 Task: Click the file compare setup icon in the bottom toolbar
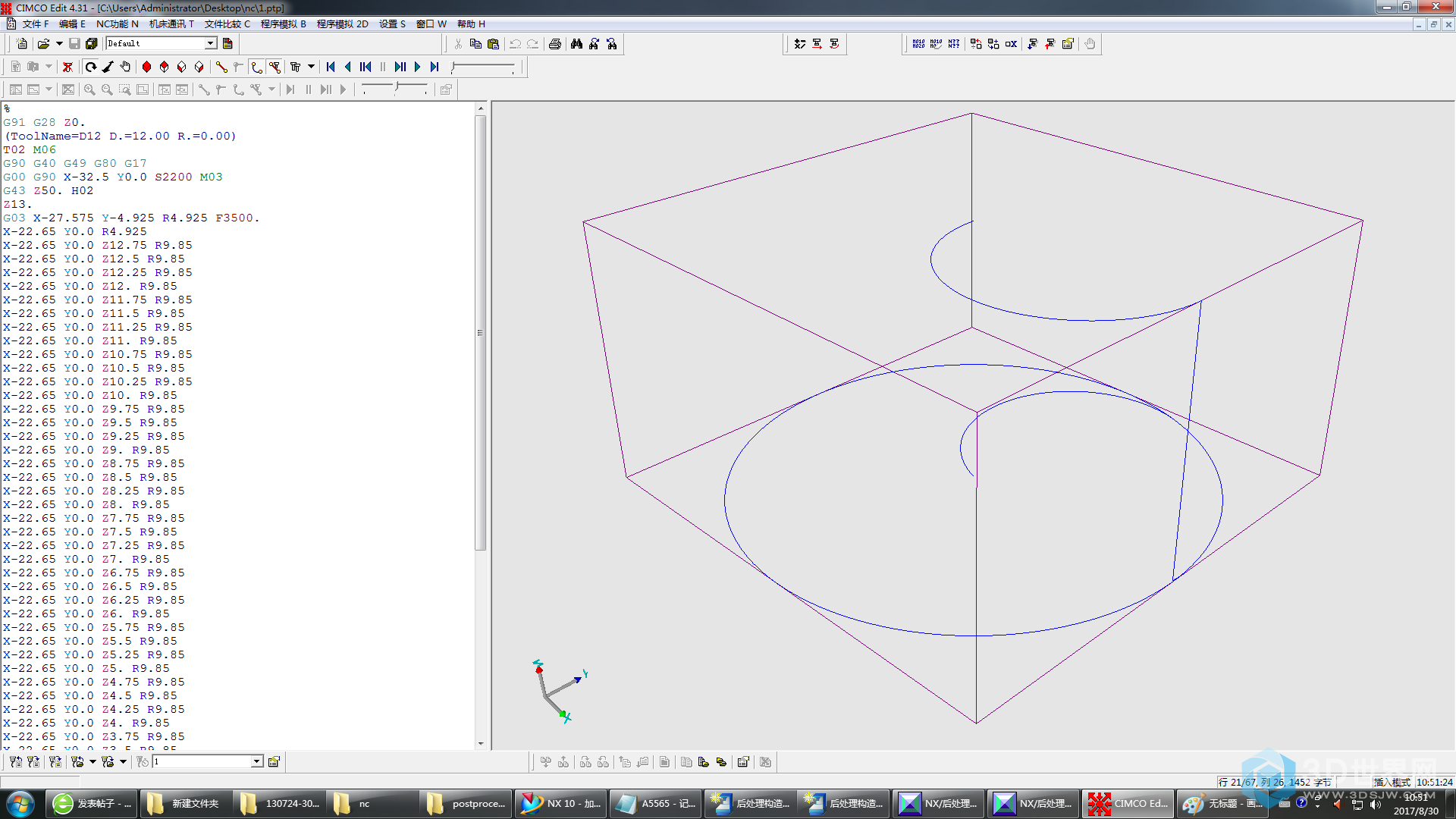tap(743, 762)
